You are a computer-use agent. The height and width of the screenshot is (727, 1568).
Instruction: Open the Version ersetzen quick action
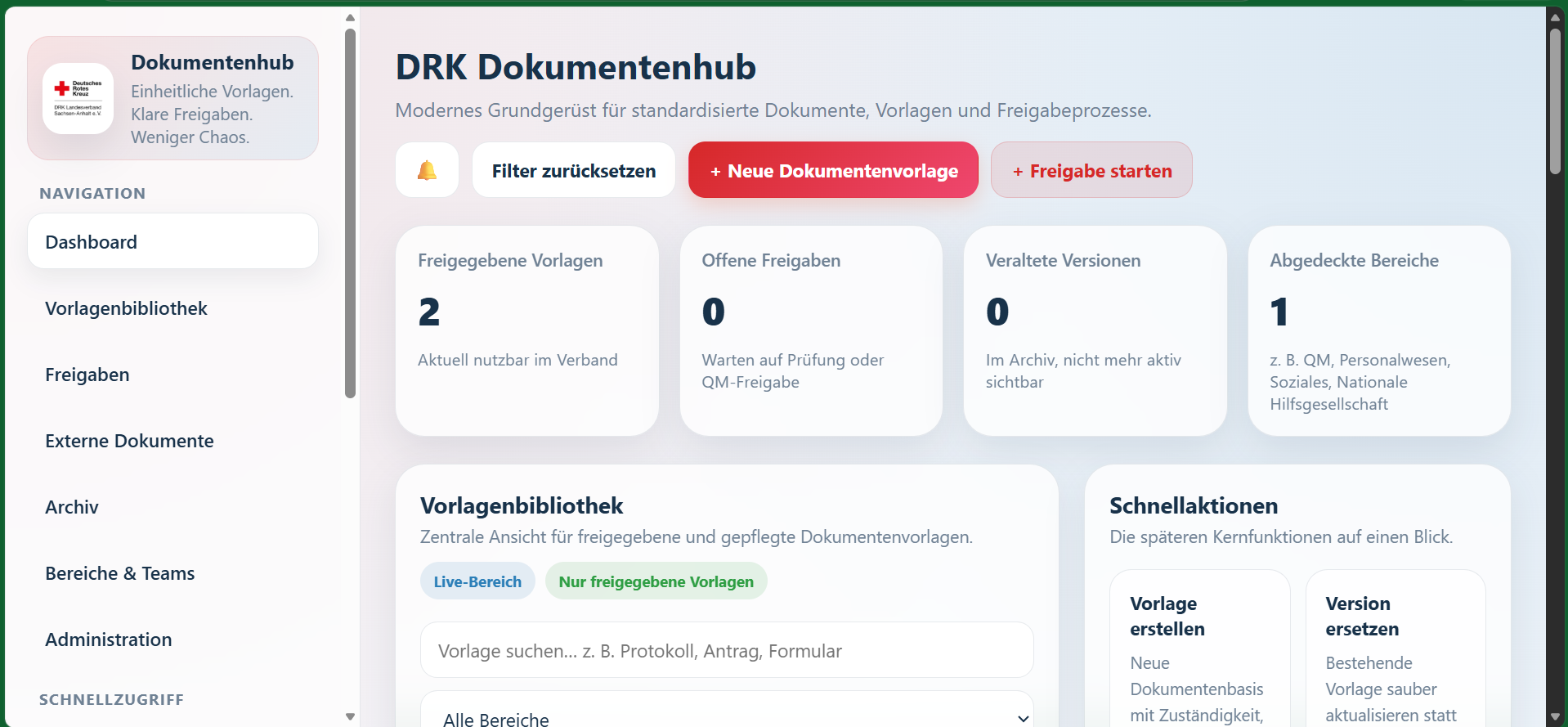[1396, 648]
